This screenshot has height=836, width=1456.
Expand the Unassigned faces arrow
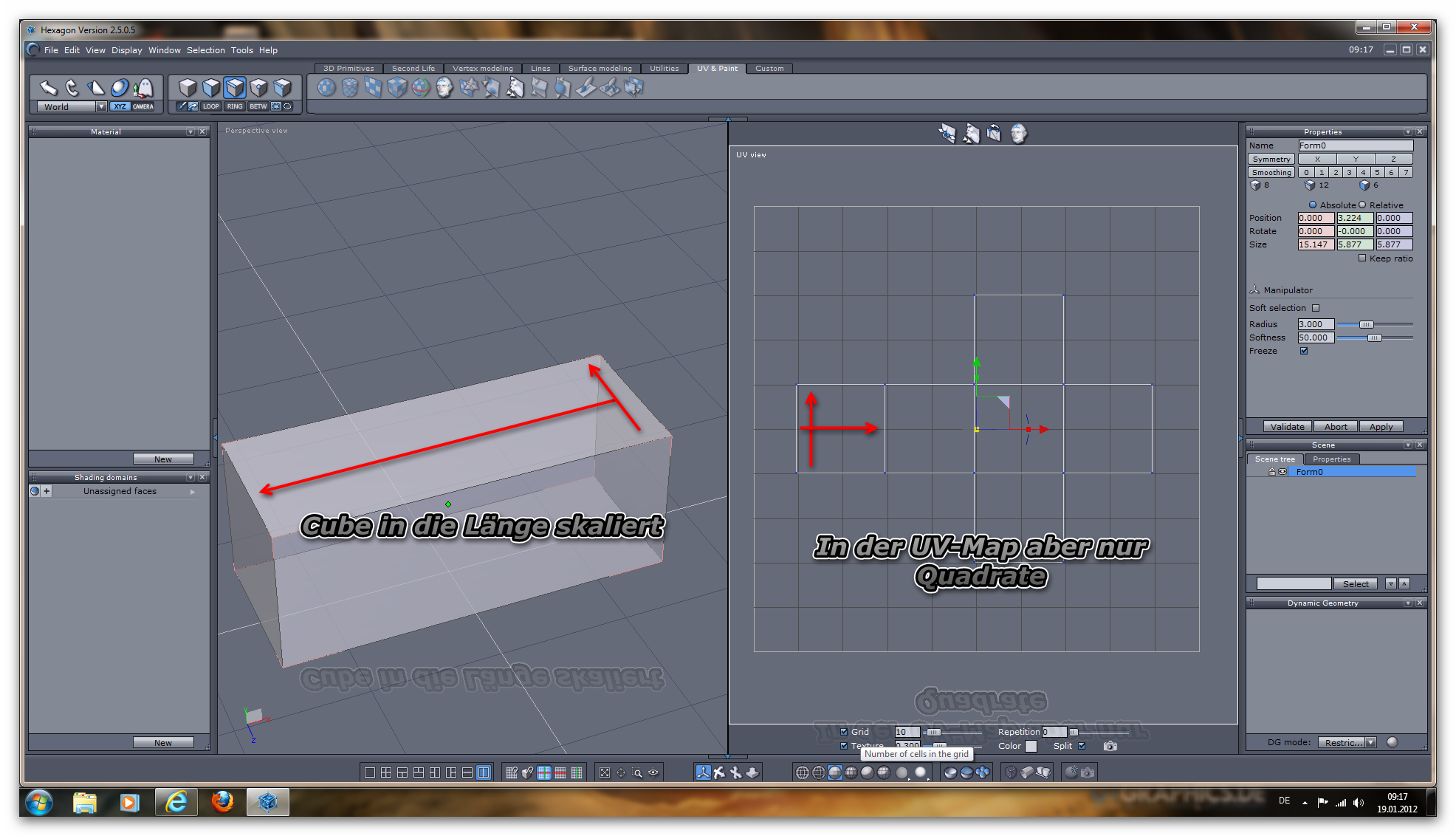193,491
